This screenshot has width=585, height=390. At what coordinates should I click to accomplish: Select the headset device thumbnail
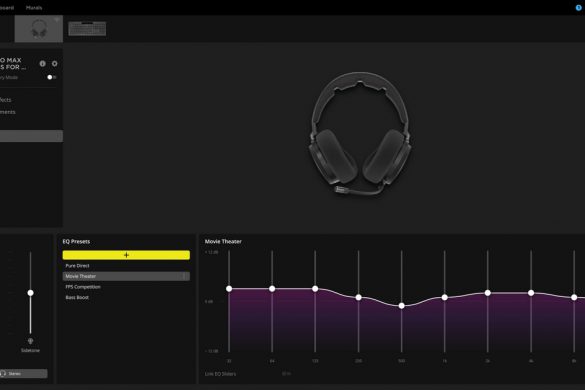[x=38, y=29]
